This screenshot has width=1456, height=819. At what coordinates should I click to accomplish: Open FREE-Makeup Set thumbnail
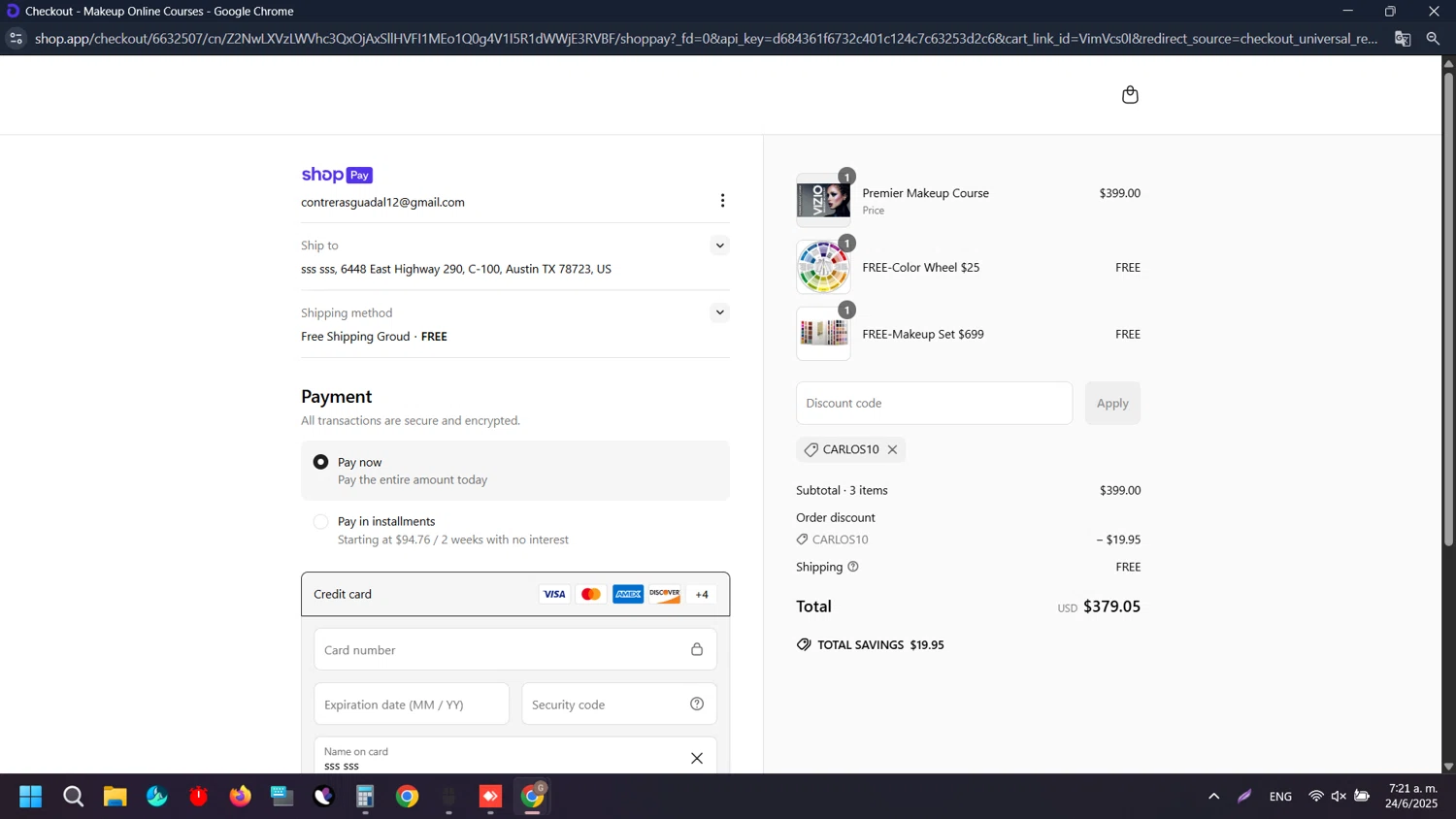click(823, 334)
